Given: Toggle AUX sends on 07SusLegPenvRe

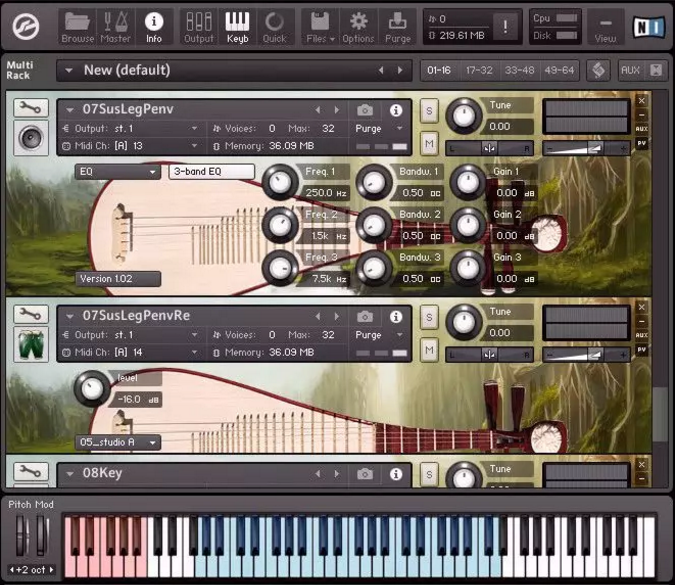Looking at the screenshot, I should [x=641, y=335].
